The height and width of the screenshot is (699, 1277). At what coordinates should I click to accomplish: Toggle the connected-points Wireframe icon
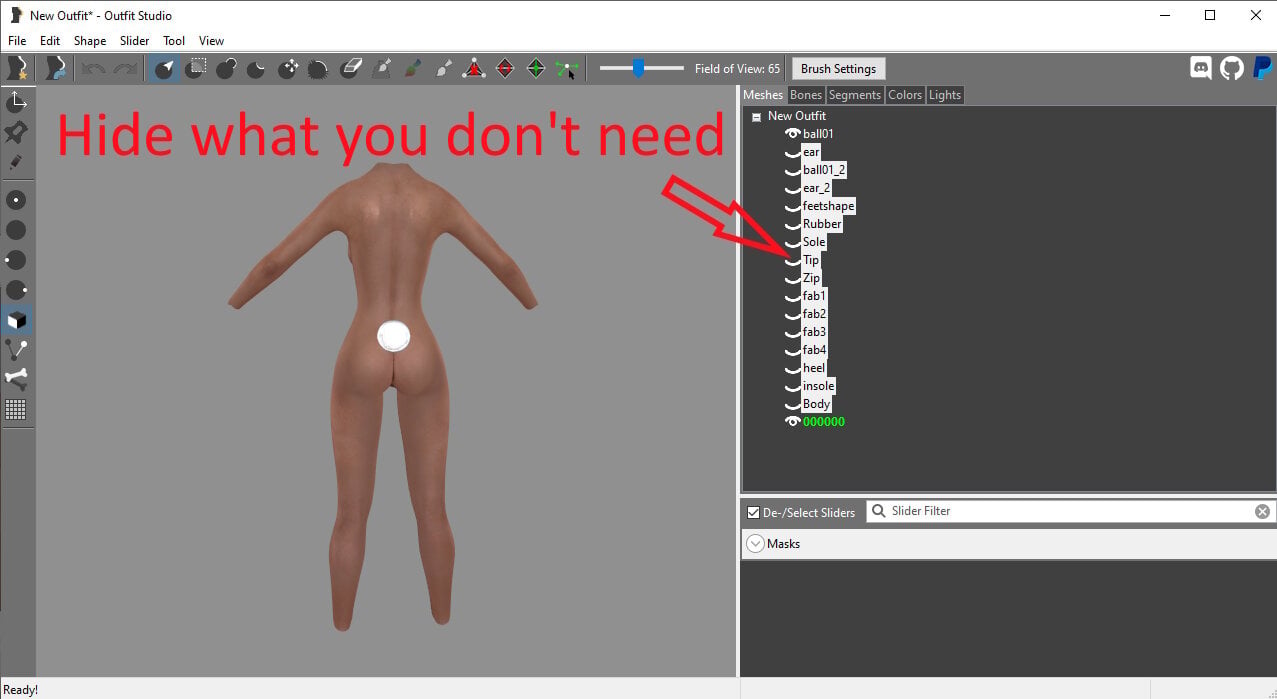(x=16, y=350)
